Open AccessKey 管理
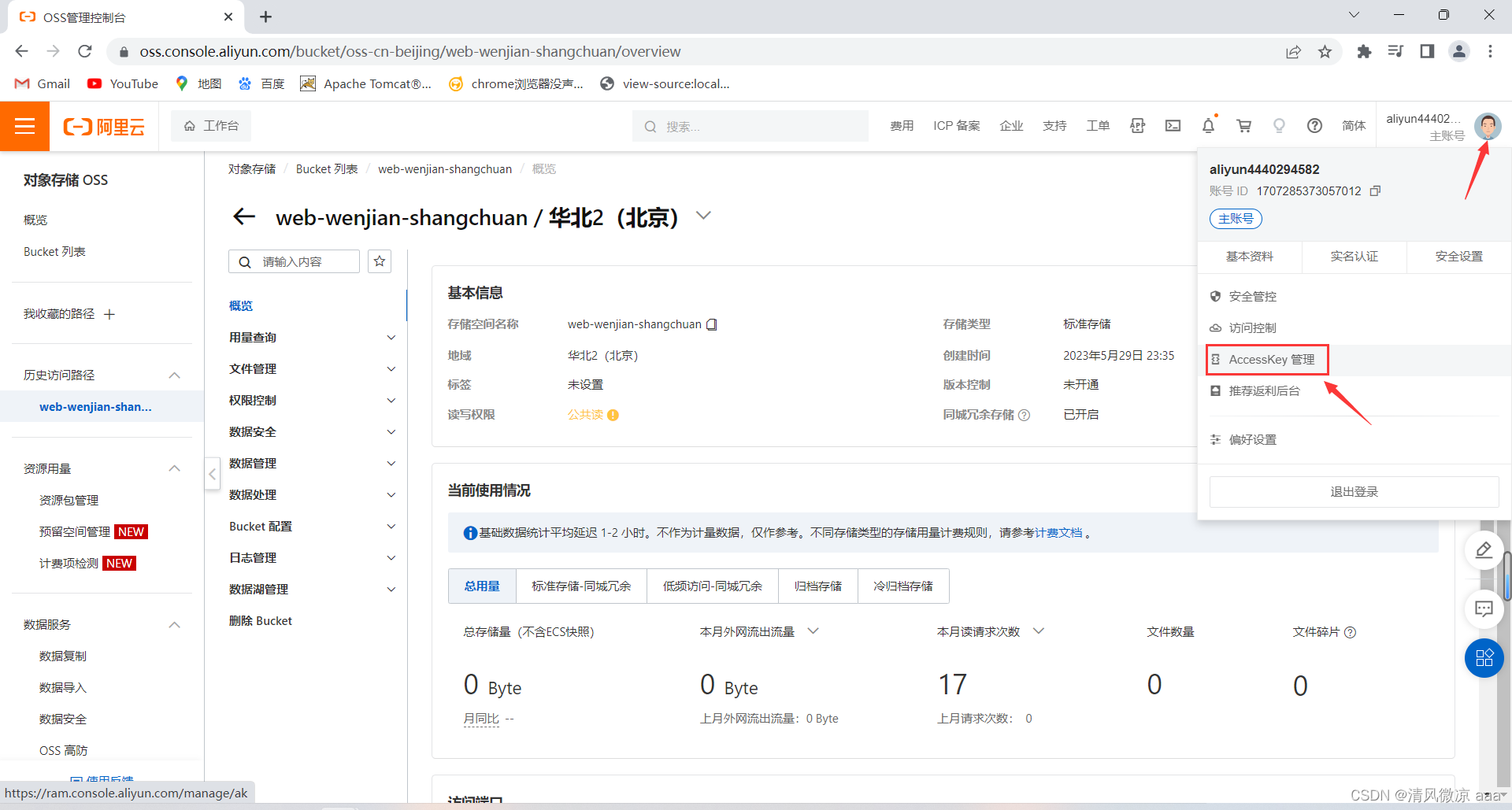Viewport: 1512px width, 810px height. [x=1272, y=360]
